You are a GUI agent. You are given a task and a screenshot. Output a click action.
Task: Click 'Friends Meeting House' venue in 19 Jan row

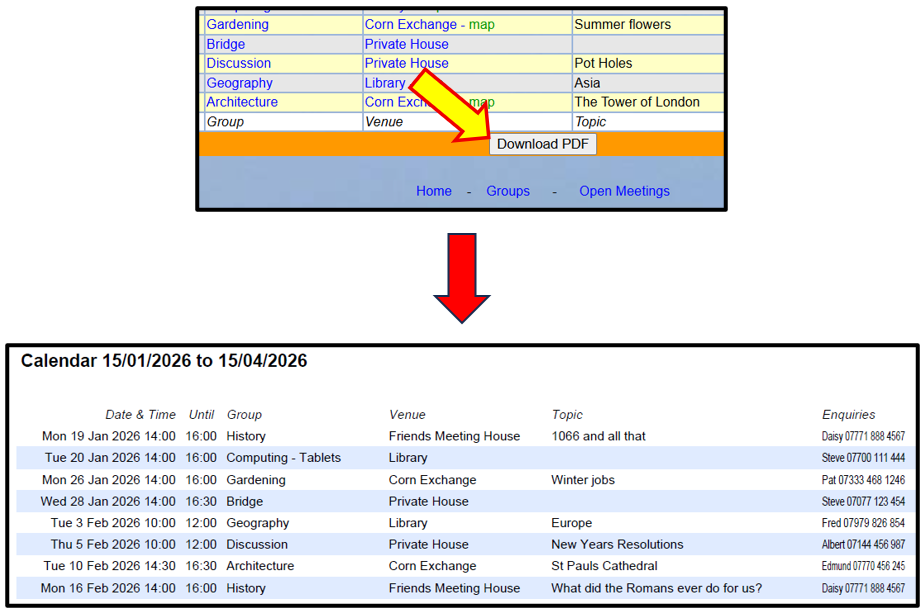(454, 437)
